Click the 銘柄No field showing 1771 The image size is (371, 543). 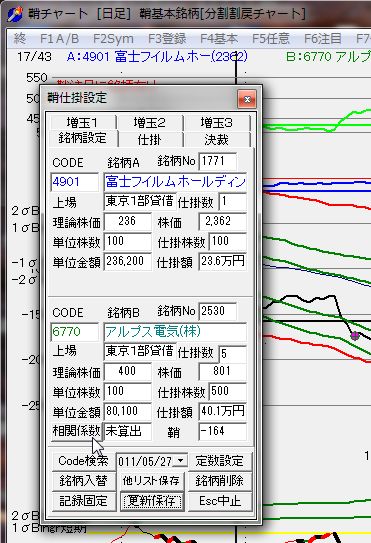[x=218, y=161]
